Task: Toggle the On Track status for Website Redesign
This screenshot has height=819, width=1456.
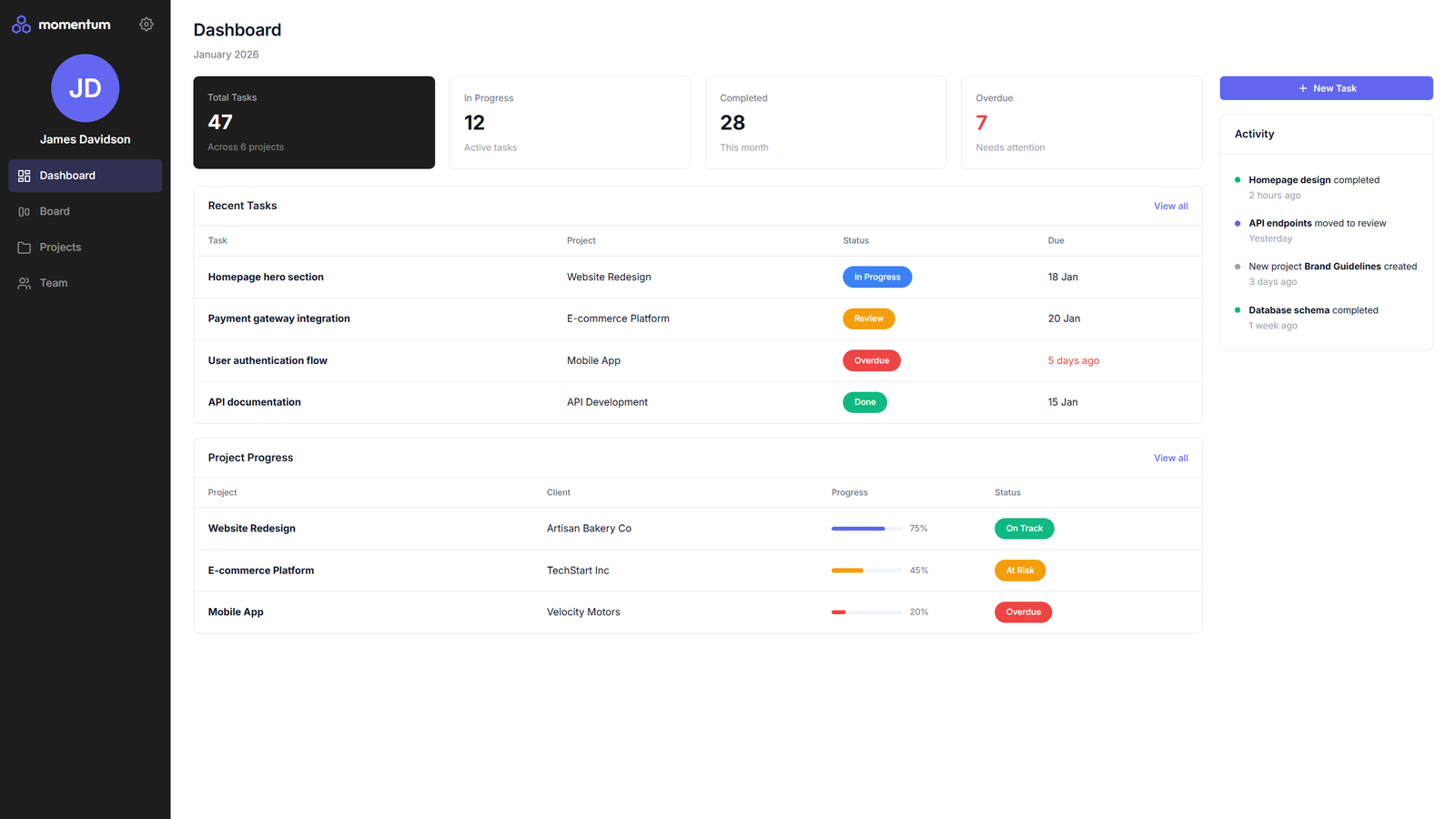Action: tap(1024, 528)
